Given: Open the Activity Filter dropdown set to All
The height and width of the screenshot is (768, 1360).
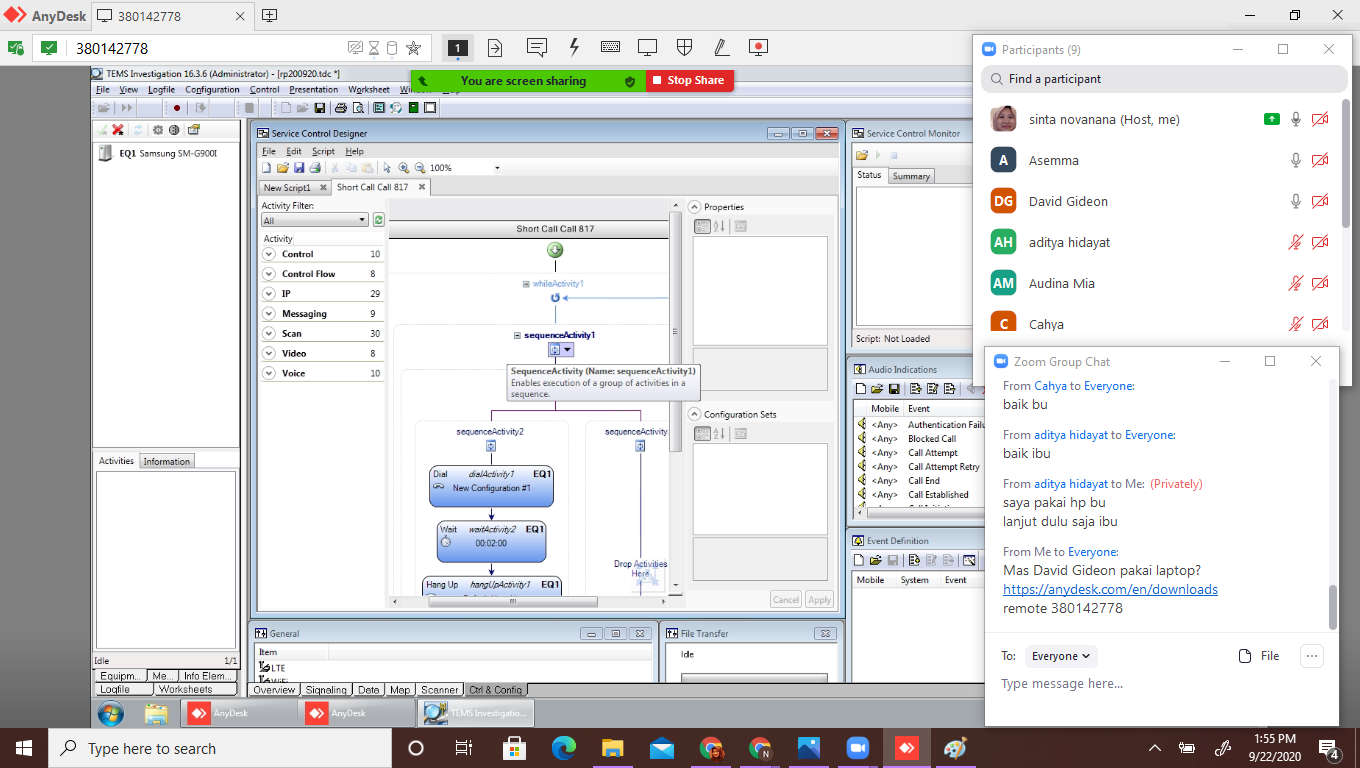Looking at the screenshot, I should tap(315, 220).
